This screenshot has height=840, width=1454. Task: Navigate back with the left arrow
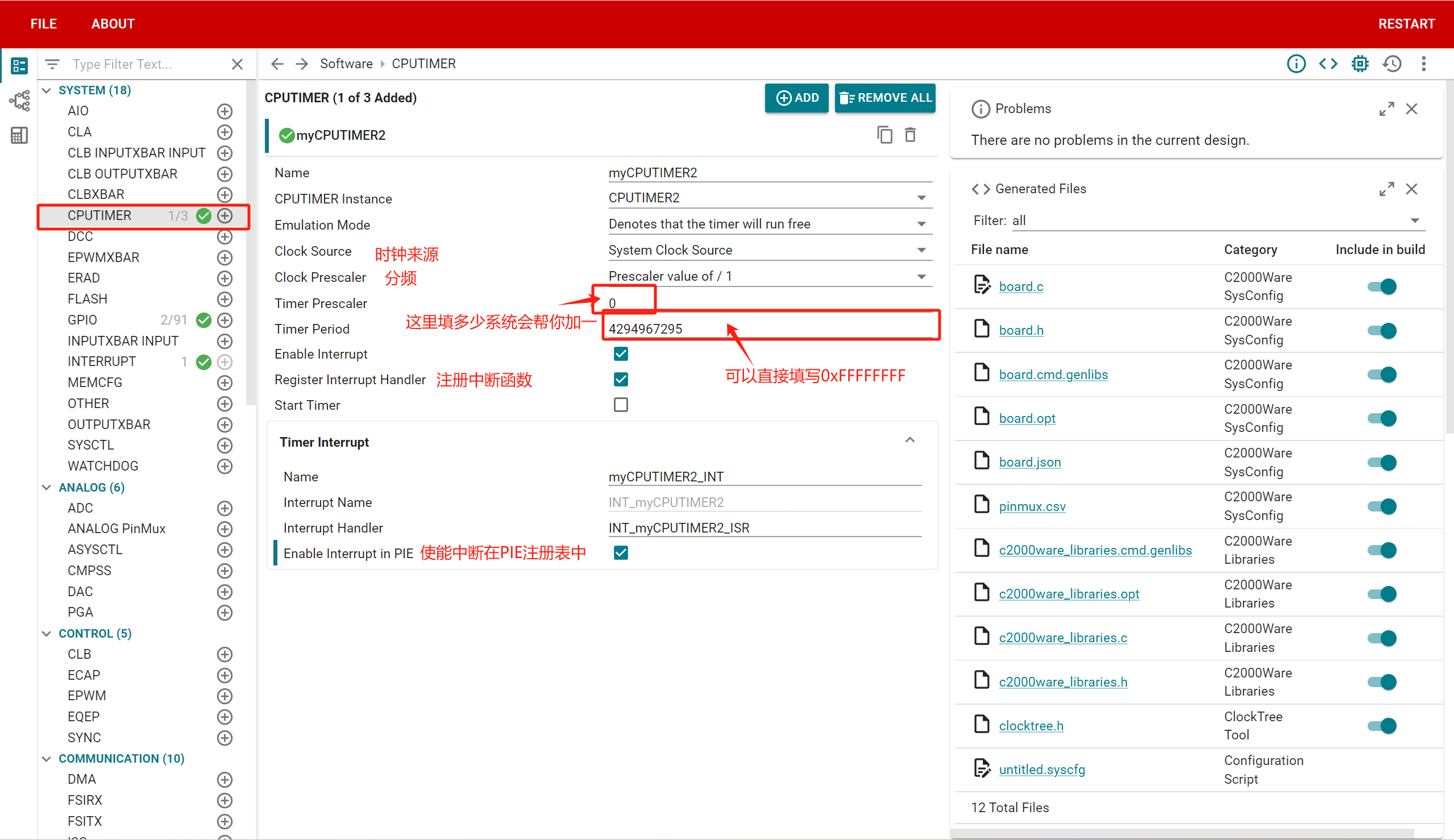click(277, 64)
